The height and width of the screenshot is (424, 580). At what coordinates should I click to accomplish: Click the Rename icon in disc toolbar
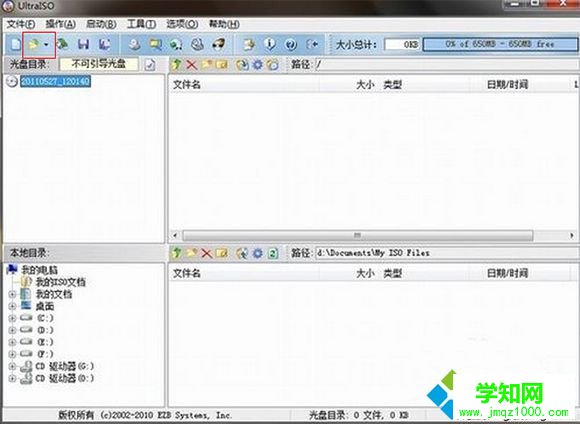221,65
